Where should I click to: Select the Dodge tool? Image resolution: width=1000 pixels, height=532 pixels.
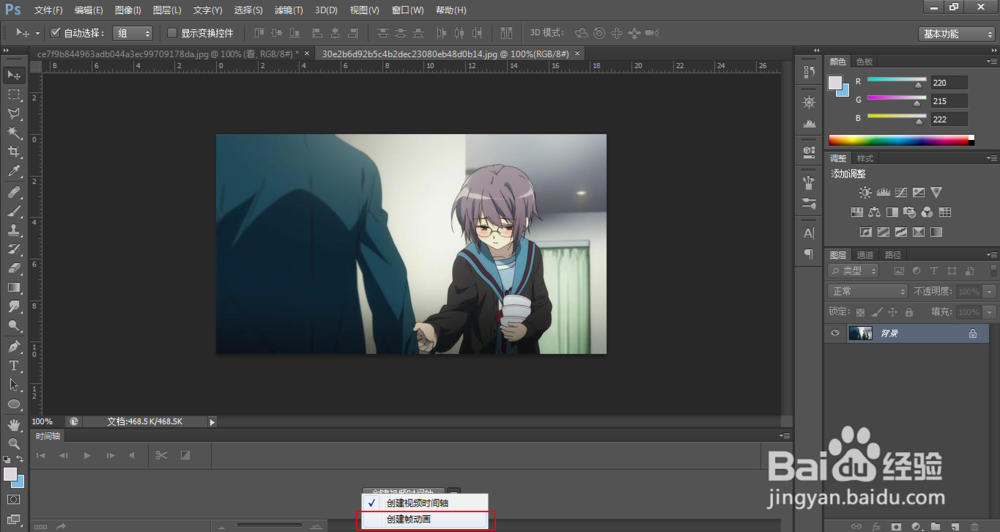pyautogui.click(x=13, y=326)
